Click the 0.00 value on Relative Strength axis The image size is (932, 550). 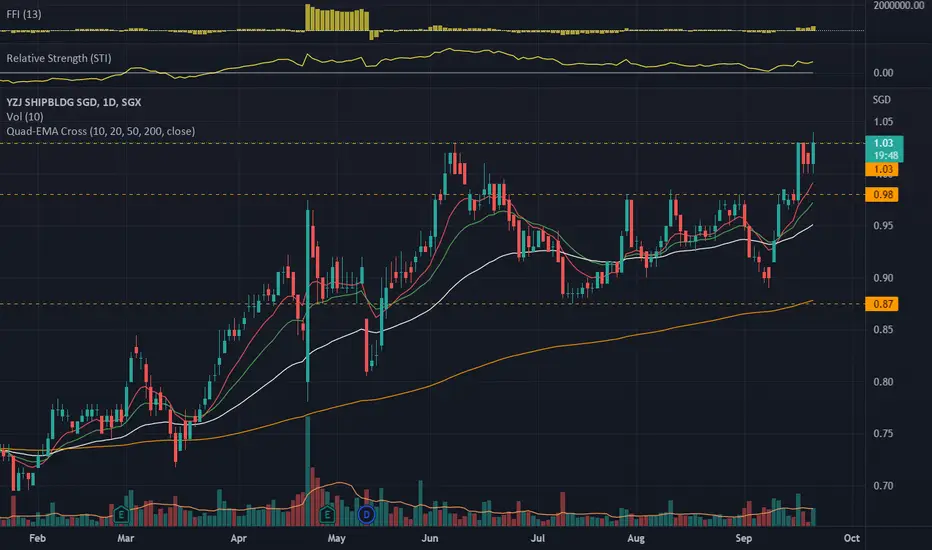[883, 73]
